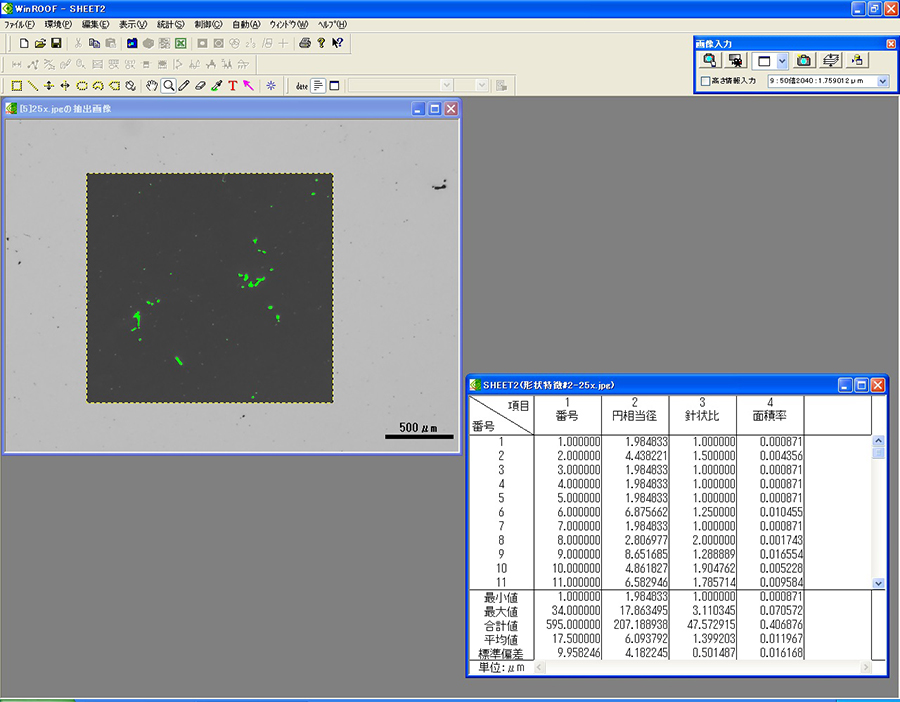Open the magnification calibration dropdown
Viewport: 900px width, 702px height.
pos(883,81)
